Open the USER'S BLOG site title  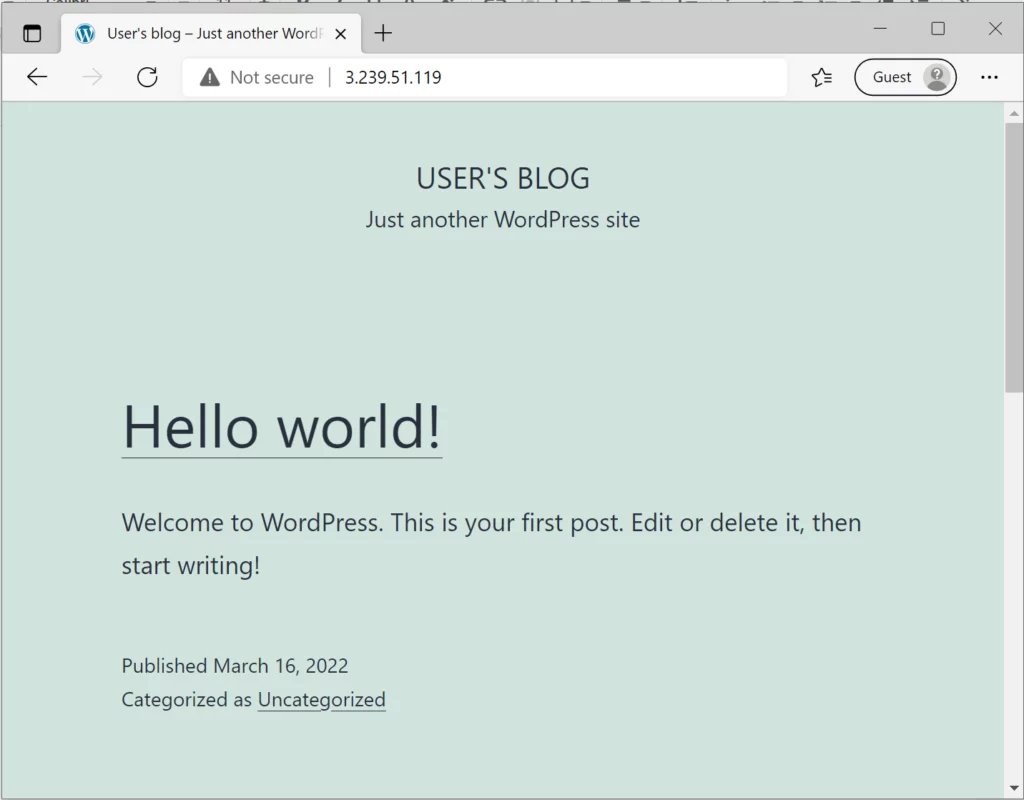coord(503,178)
